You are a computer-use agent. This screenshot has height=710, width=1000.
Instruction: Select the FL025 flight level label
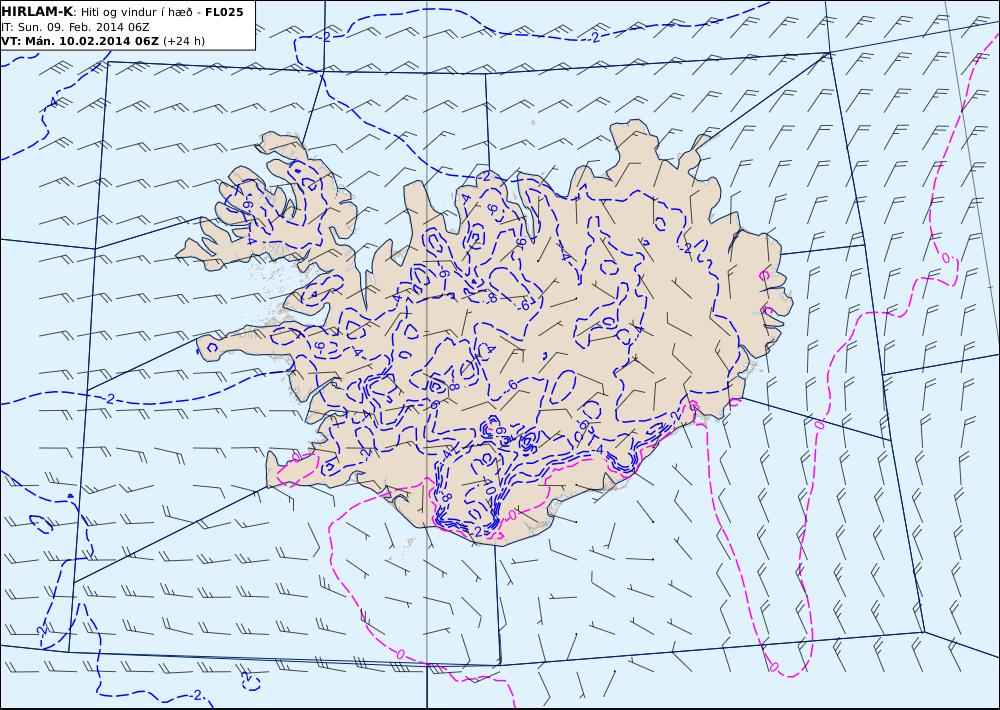224,12
